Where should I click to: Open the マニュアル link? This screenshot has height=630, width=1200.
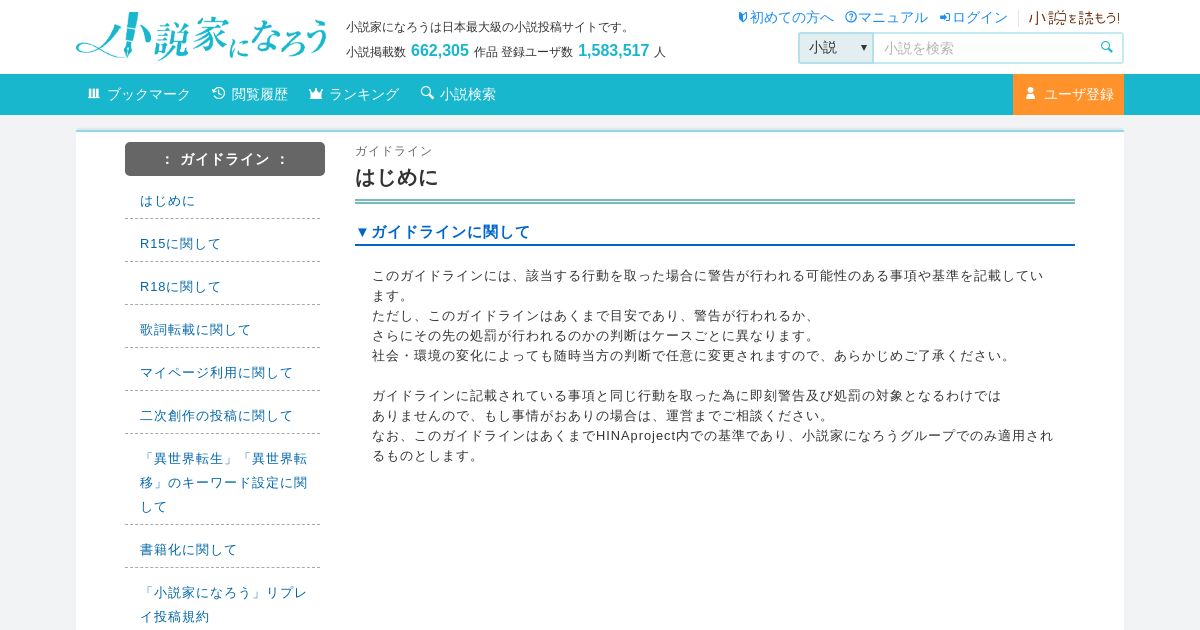893,17
